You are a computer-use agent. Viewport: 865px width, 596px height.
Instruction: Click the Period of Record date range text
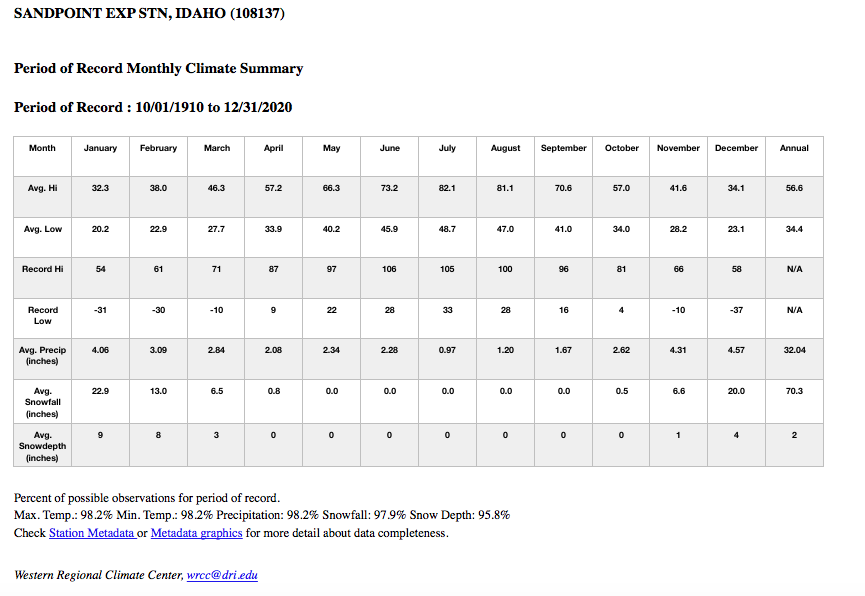pos(153,107)
